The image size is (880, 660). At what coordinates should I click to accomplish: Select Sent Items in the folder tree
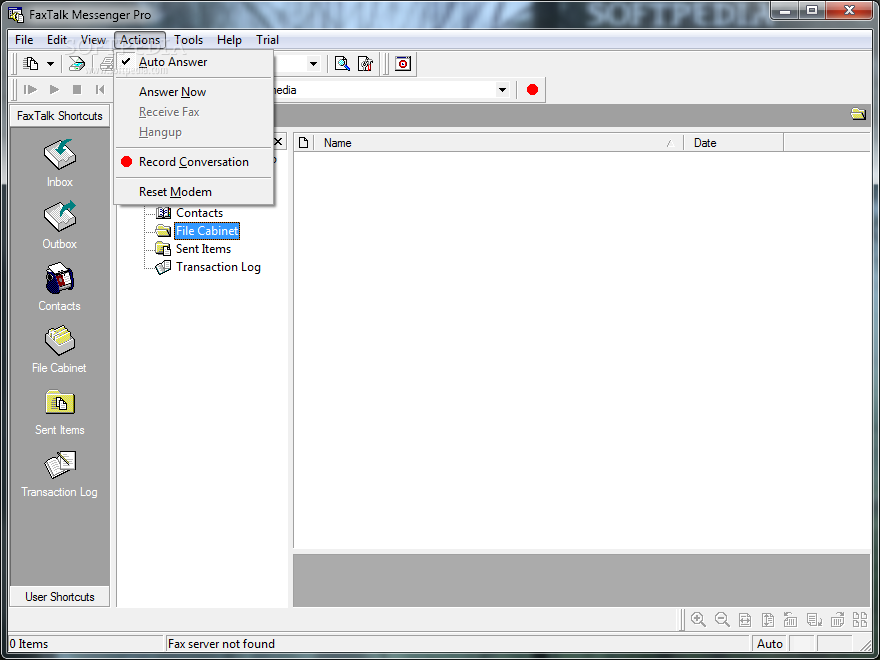203,249
